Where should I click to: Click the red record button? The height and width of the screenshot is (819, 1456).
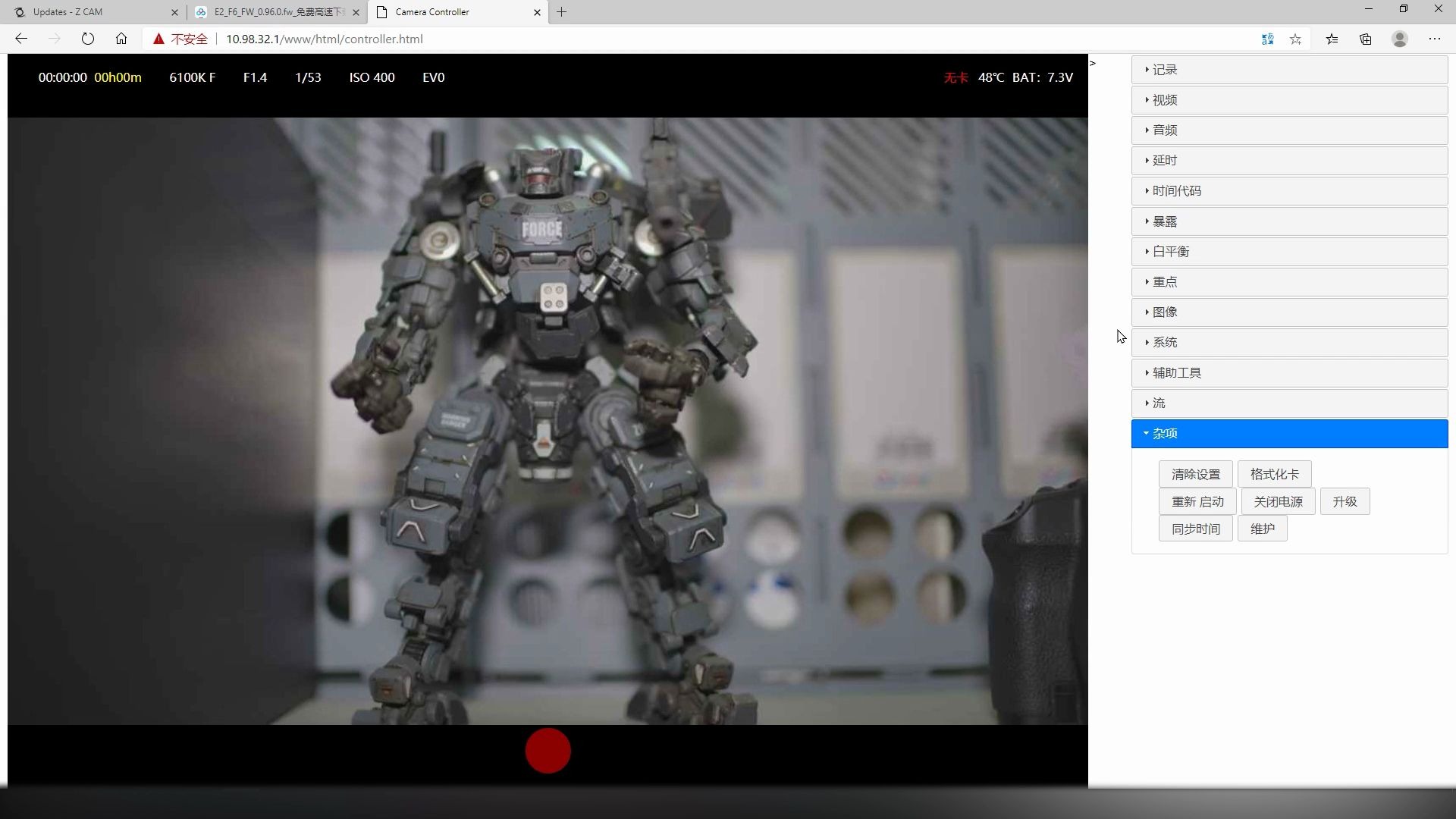[548, 751]
